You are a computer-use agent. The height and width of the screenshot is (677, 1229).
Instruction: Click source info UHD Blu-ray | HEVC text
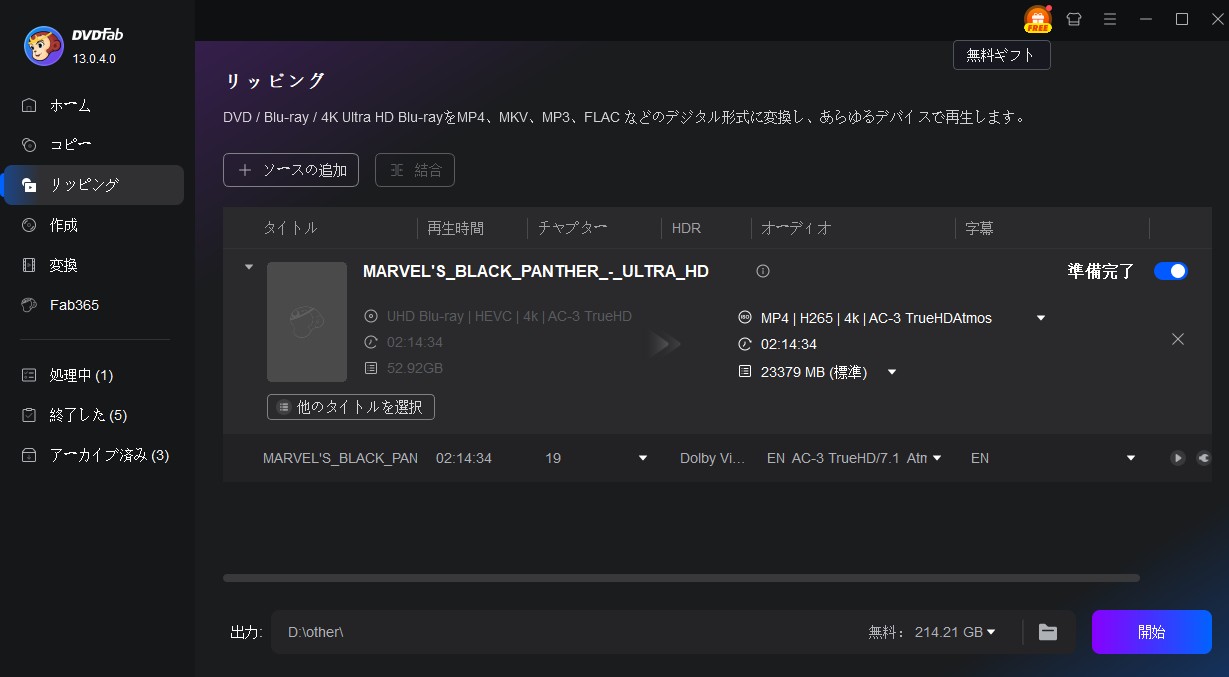(x=509, y=316)
